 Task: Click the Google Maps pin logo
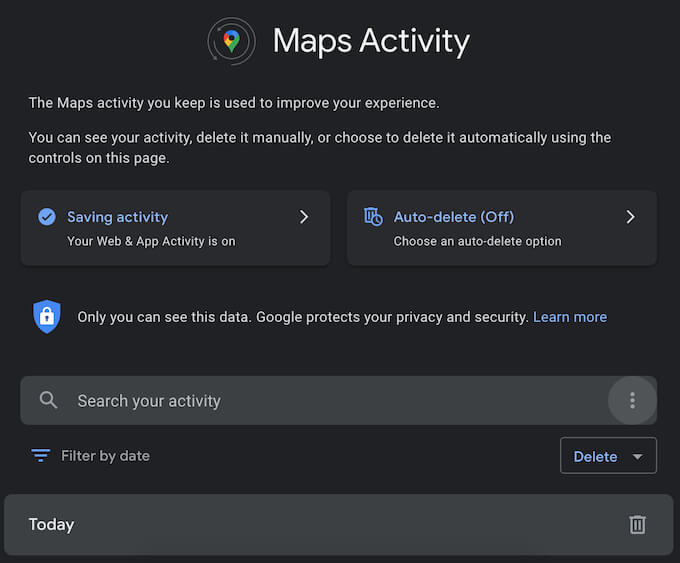click(x=232, y=41)
